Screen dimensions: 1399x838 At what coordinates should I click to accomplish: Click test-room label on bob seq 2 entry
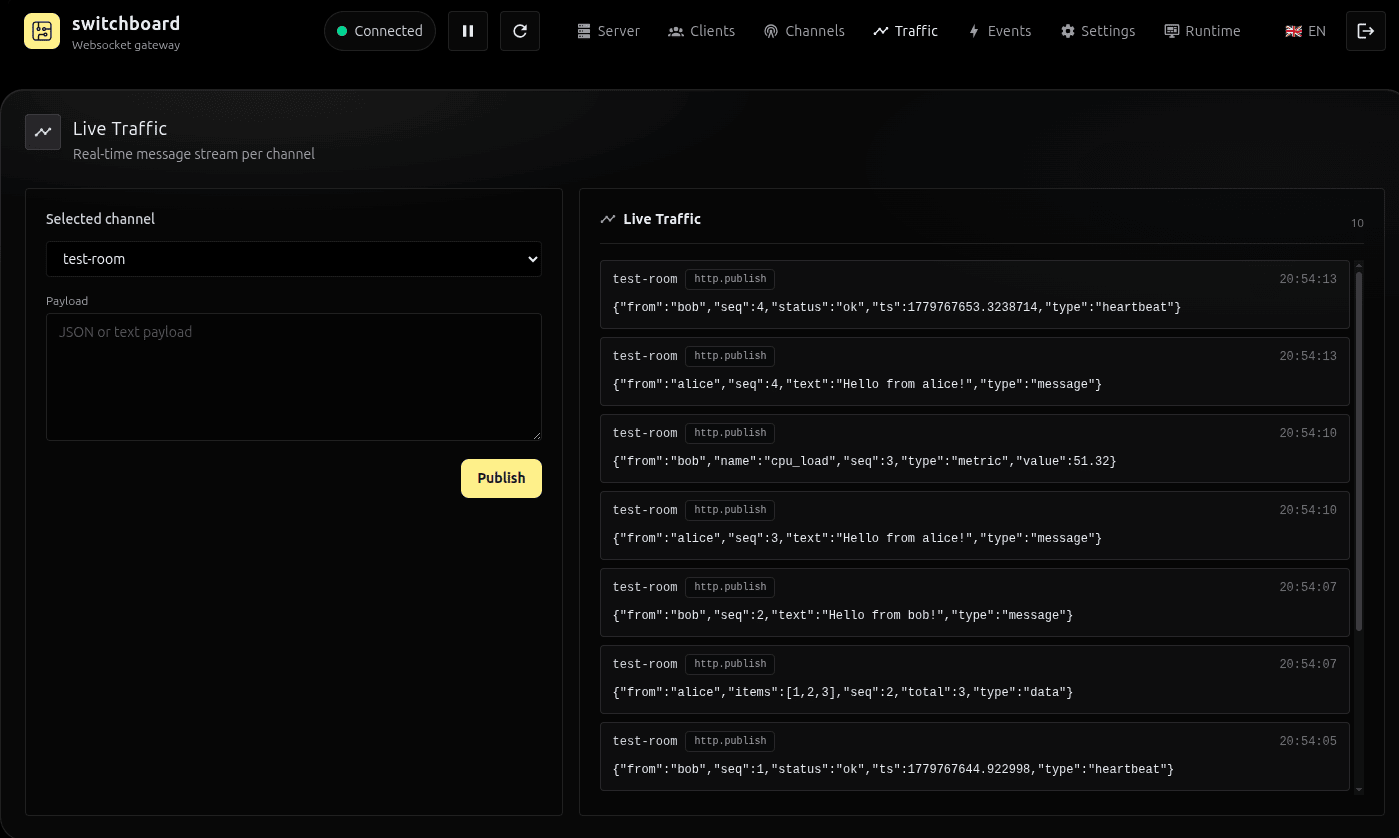point(645,587)
